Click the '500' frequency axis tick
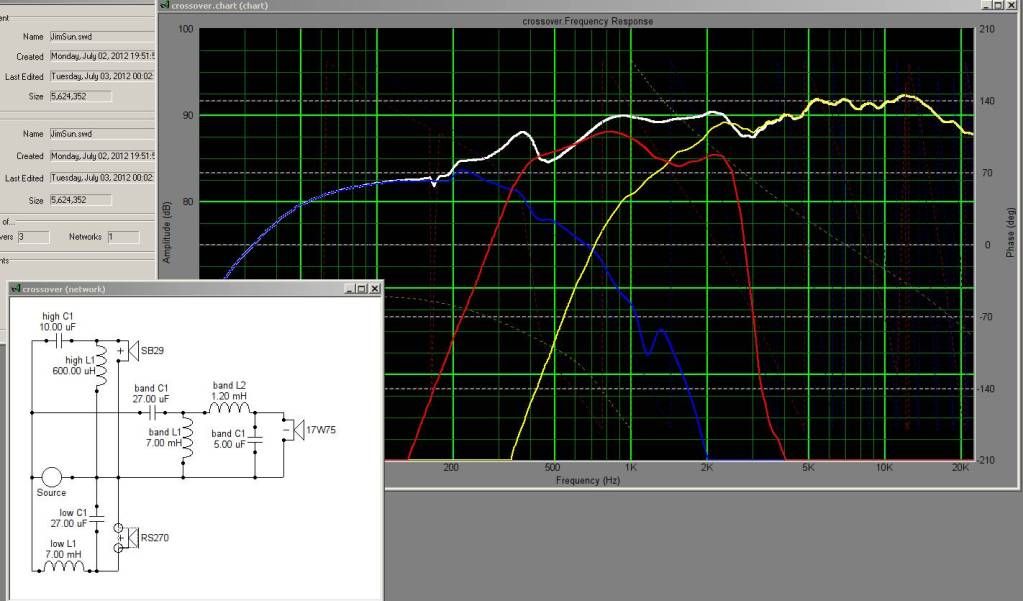The width and height of the screenshot is (1023, 601). coord(552,467)
